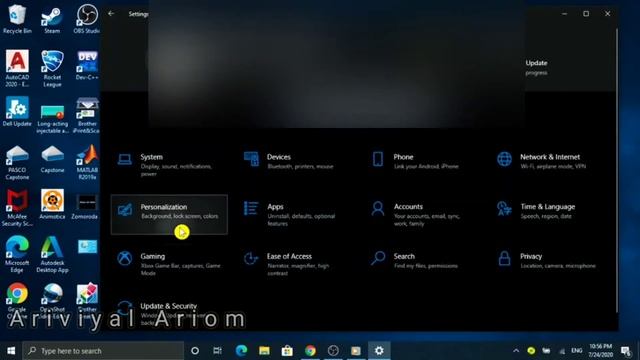Click the Update progress status link
Viewport: 640px width, 360px height.
point(536,67)
